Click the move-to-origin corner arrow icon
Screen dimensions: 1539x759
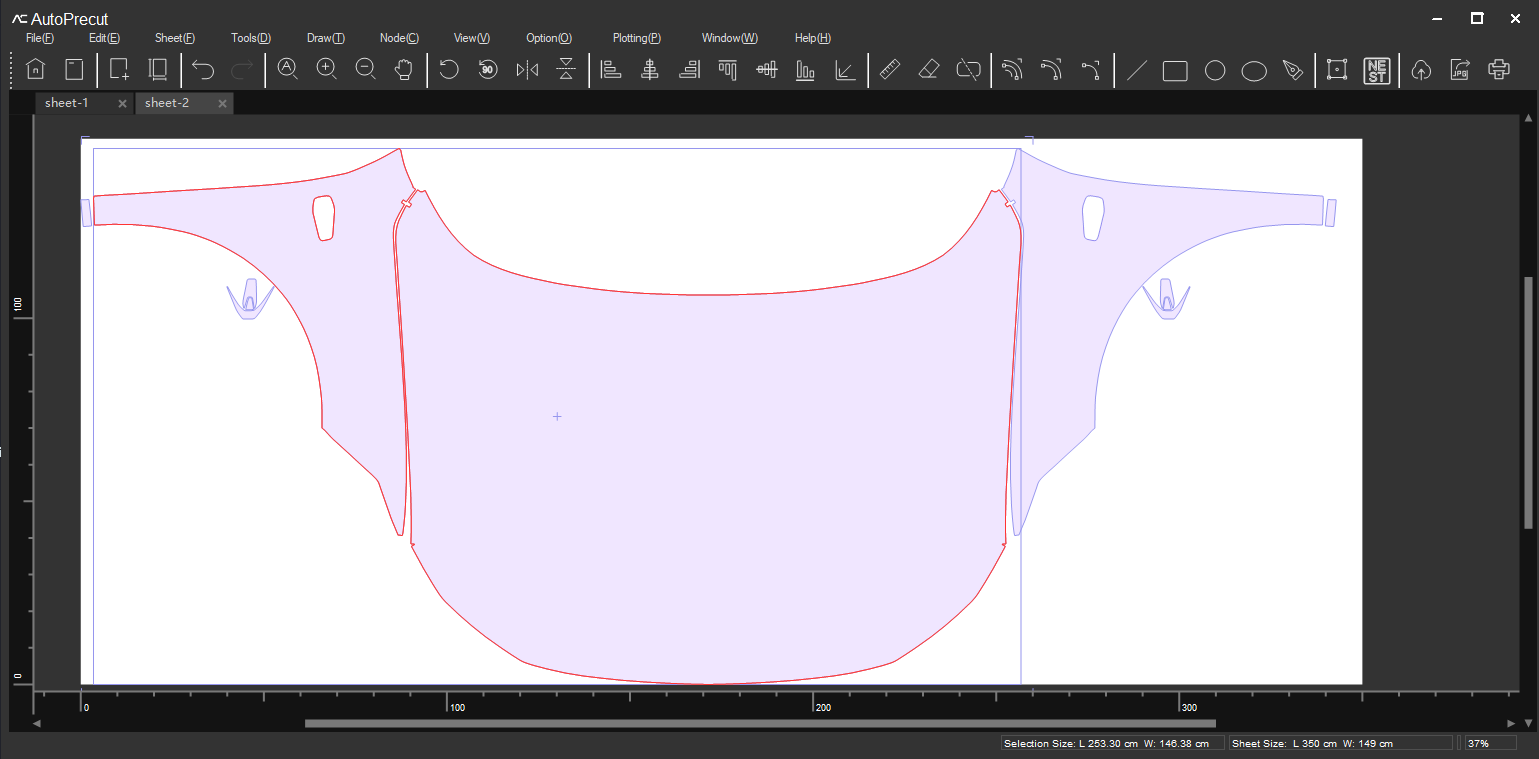tap(845, 69)
